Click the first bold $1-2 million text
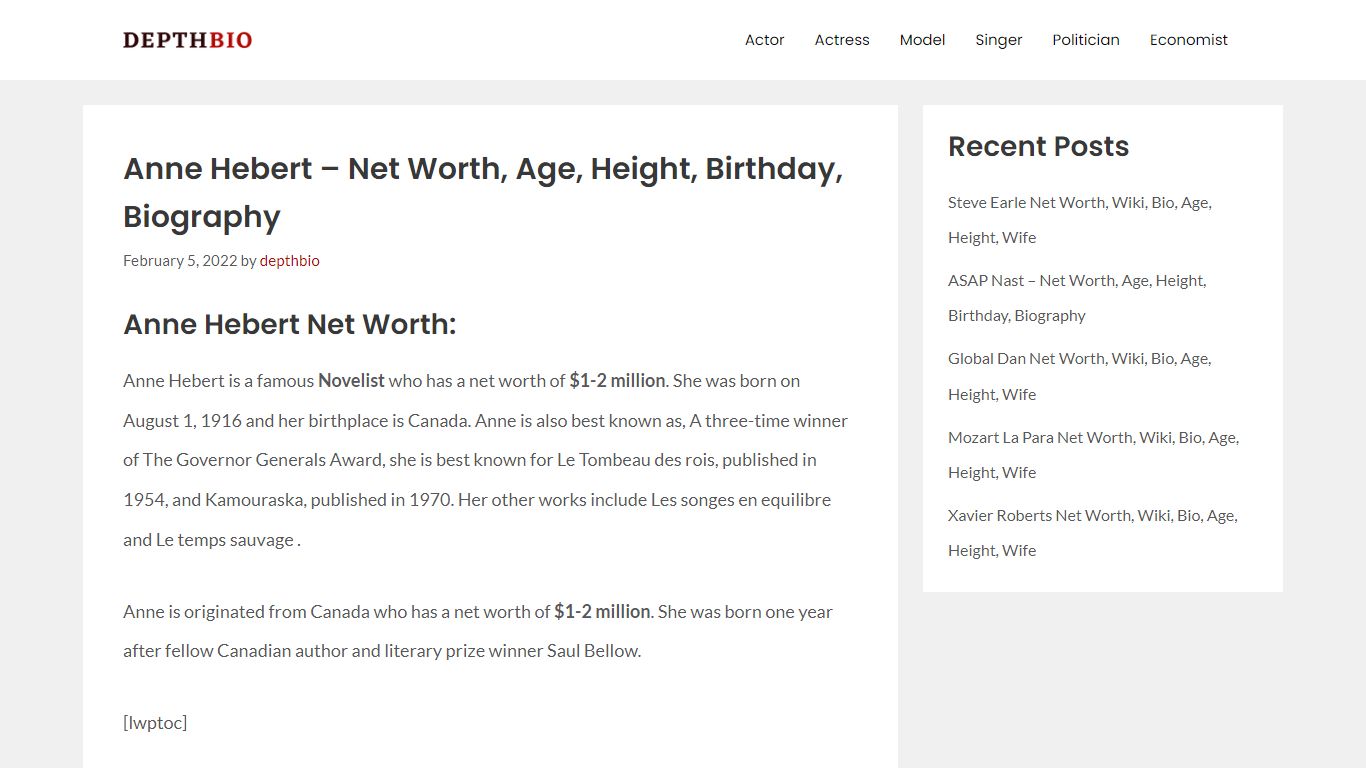The width and height of the screenshot is (1366, 768). 617,381
